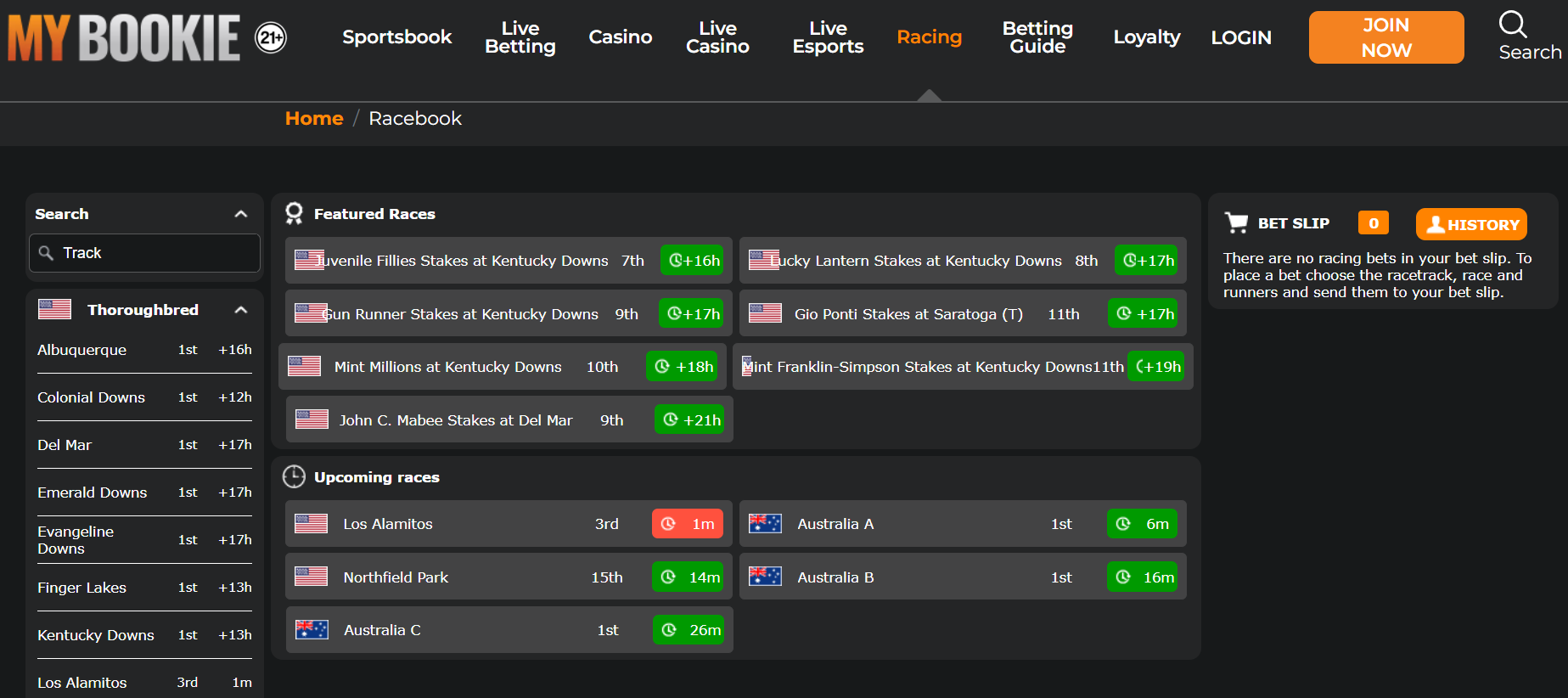
Task: Click the Los Alamitos 1m red timer
Action: pyautogui.click(x=688, y=524)
